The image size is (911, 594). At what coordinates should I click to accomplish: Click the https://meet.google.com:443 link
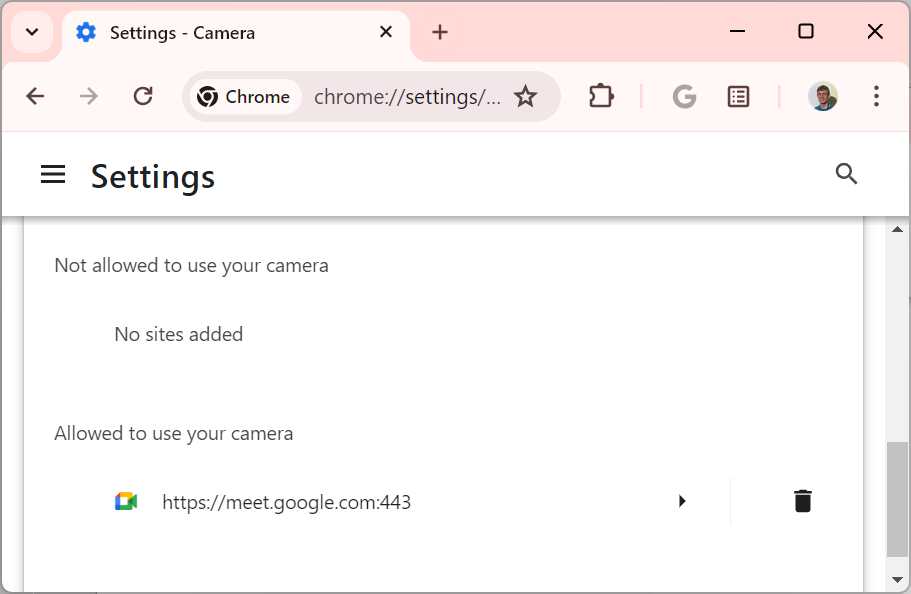click(286, 501)
